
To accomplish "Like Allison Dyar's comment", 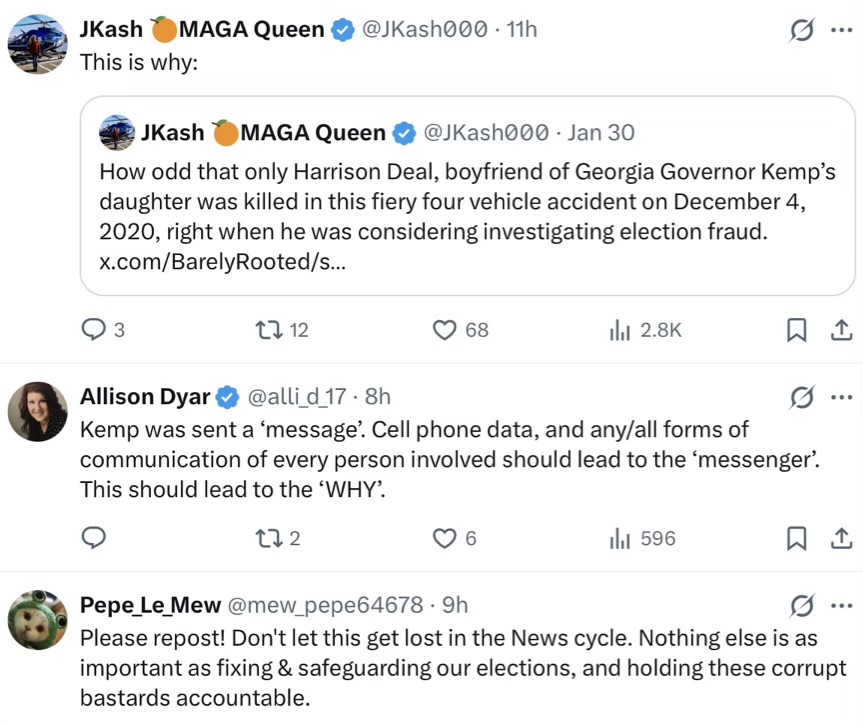I will tap(444, 538).
